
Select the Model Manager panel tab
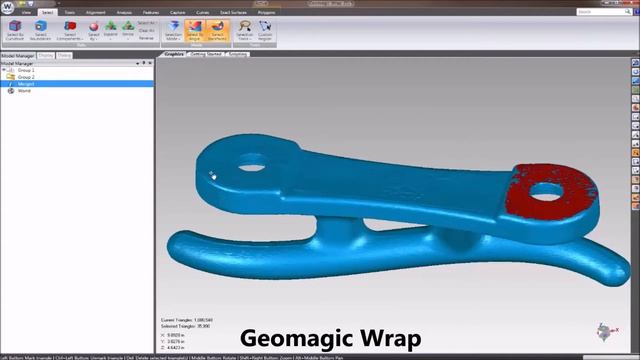click(x=18, y=56)
